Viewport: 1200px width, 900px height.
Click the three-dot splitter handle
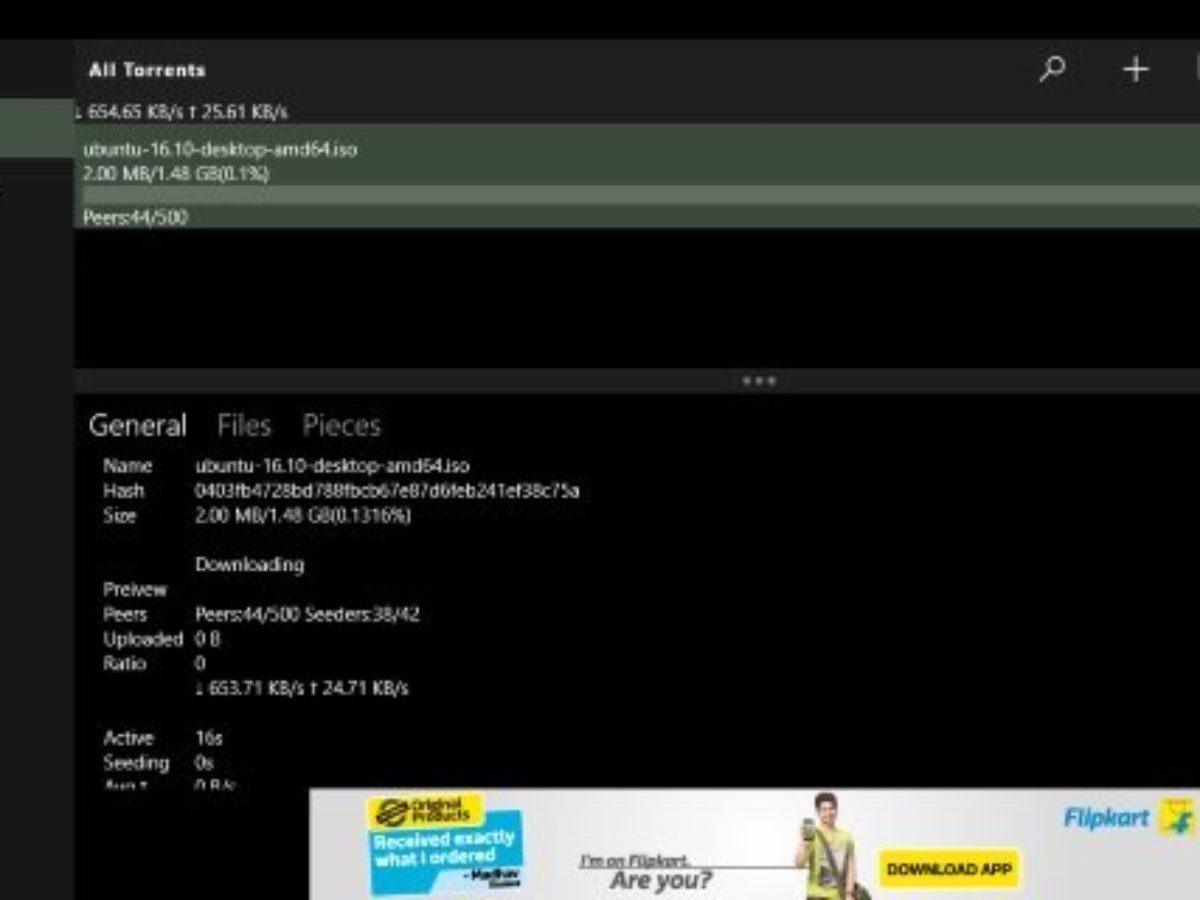(x=759, y=381)
